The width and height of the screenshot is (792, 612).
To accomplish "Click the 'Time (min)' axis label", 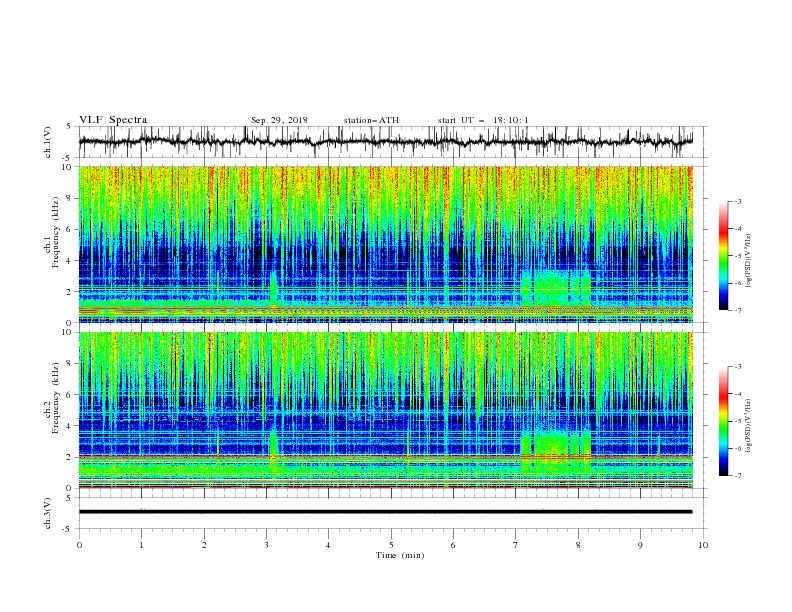I will tap(400, 555).
